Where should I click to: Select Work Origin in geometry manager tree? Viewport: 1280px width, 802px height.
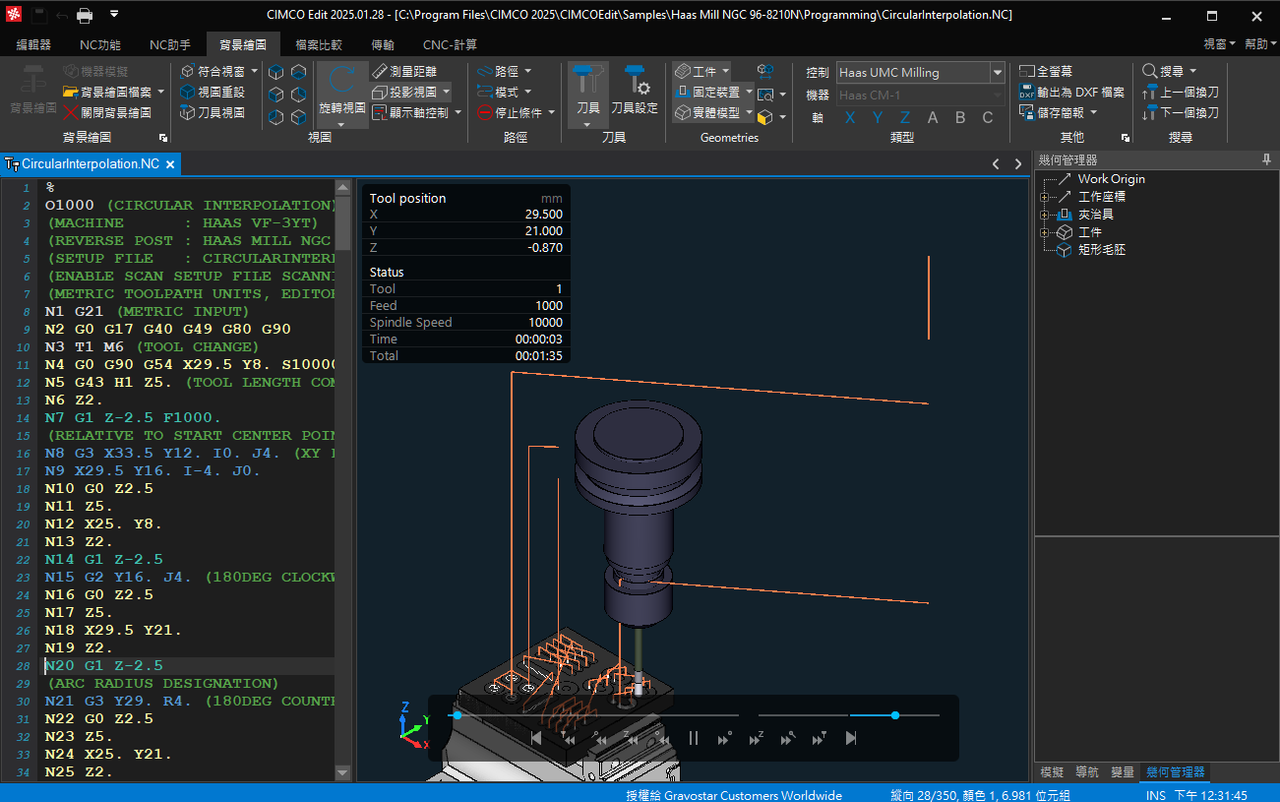[x=1110, y=179]
